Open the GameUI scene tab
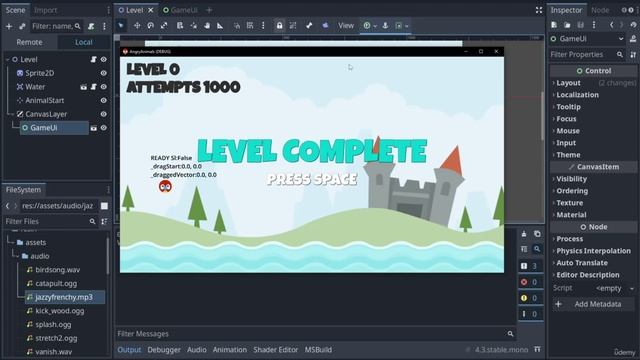This screenshot has width=640, height=360. (180, 10)
